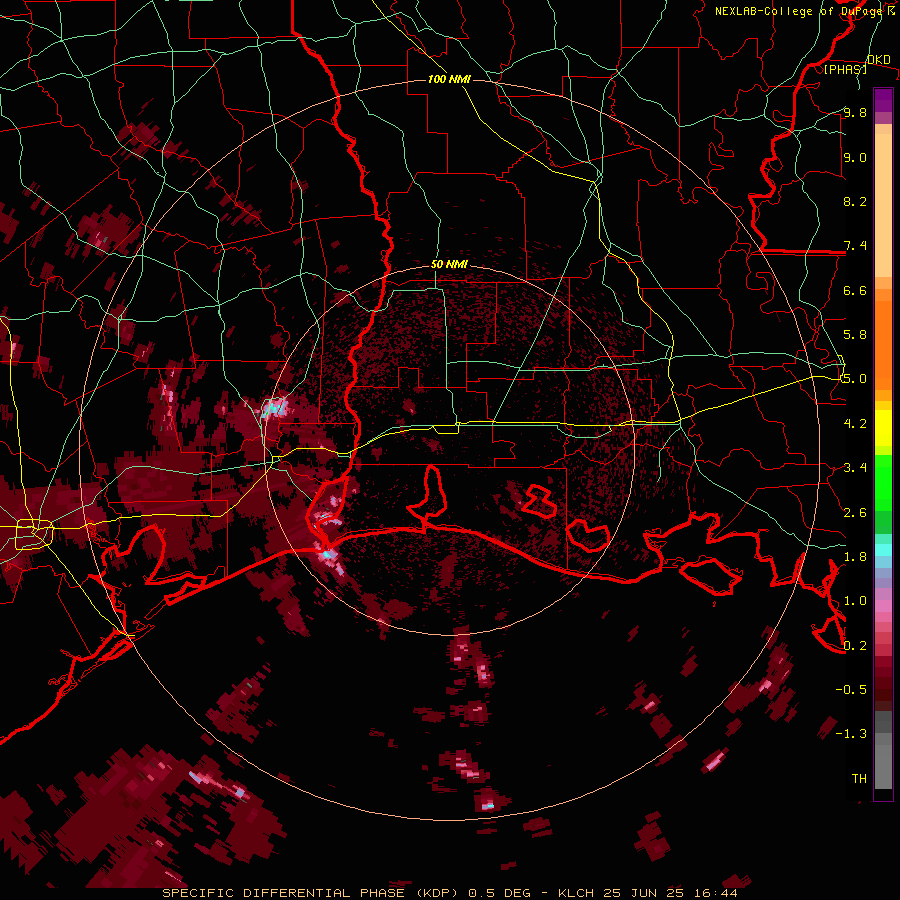The height and width of the screenshot is (900, 900).
Task: Click the -1.3 scale value
Action: [851, 734]
